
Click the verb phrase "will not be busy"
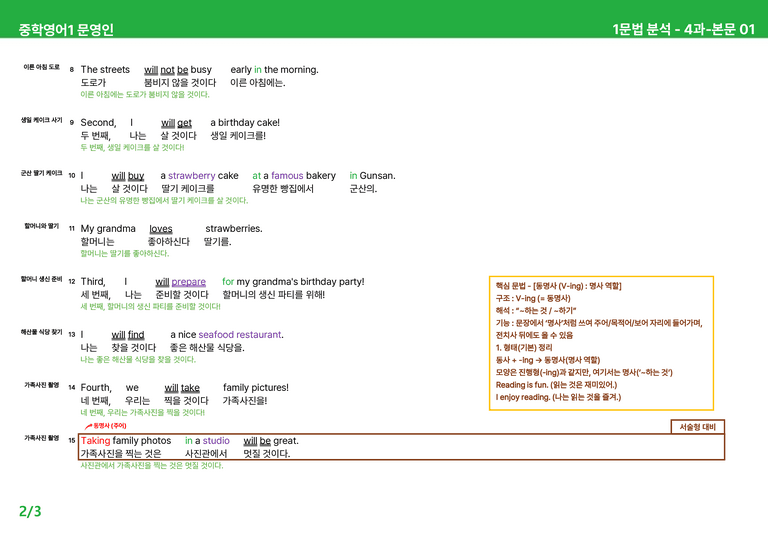[x=178, y=70]
